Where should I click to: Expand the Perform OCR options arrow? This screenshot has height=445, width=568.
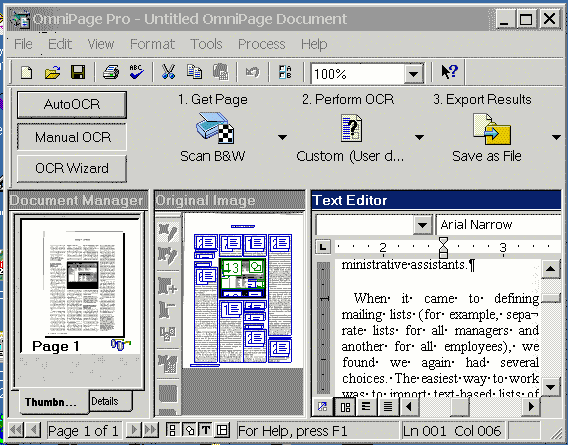click(419, 137)
